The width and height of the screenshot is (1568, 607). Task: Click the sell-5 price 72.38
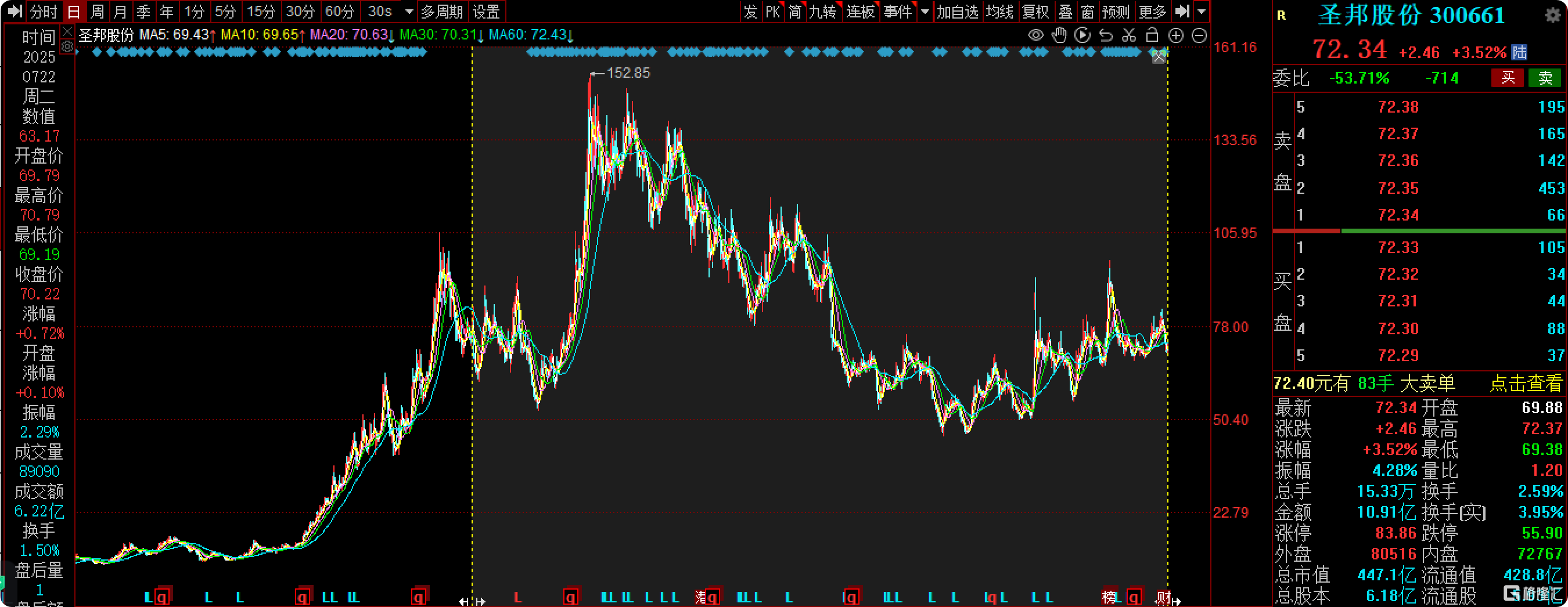pyautogui.click(x=1398, y=107)
